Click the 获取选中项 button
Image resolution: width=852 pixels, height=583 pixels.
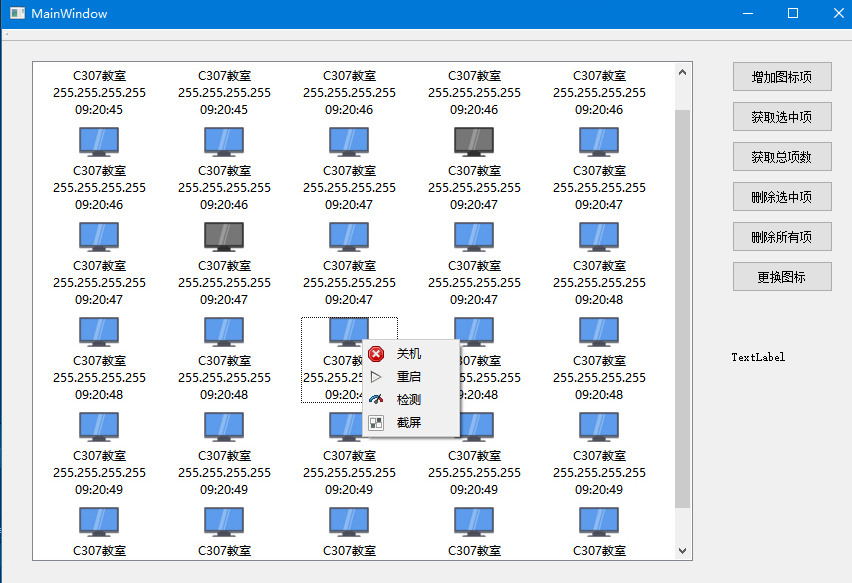[x=782, y=116]
